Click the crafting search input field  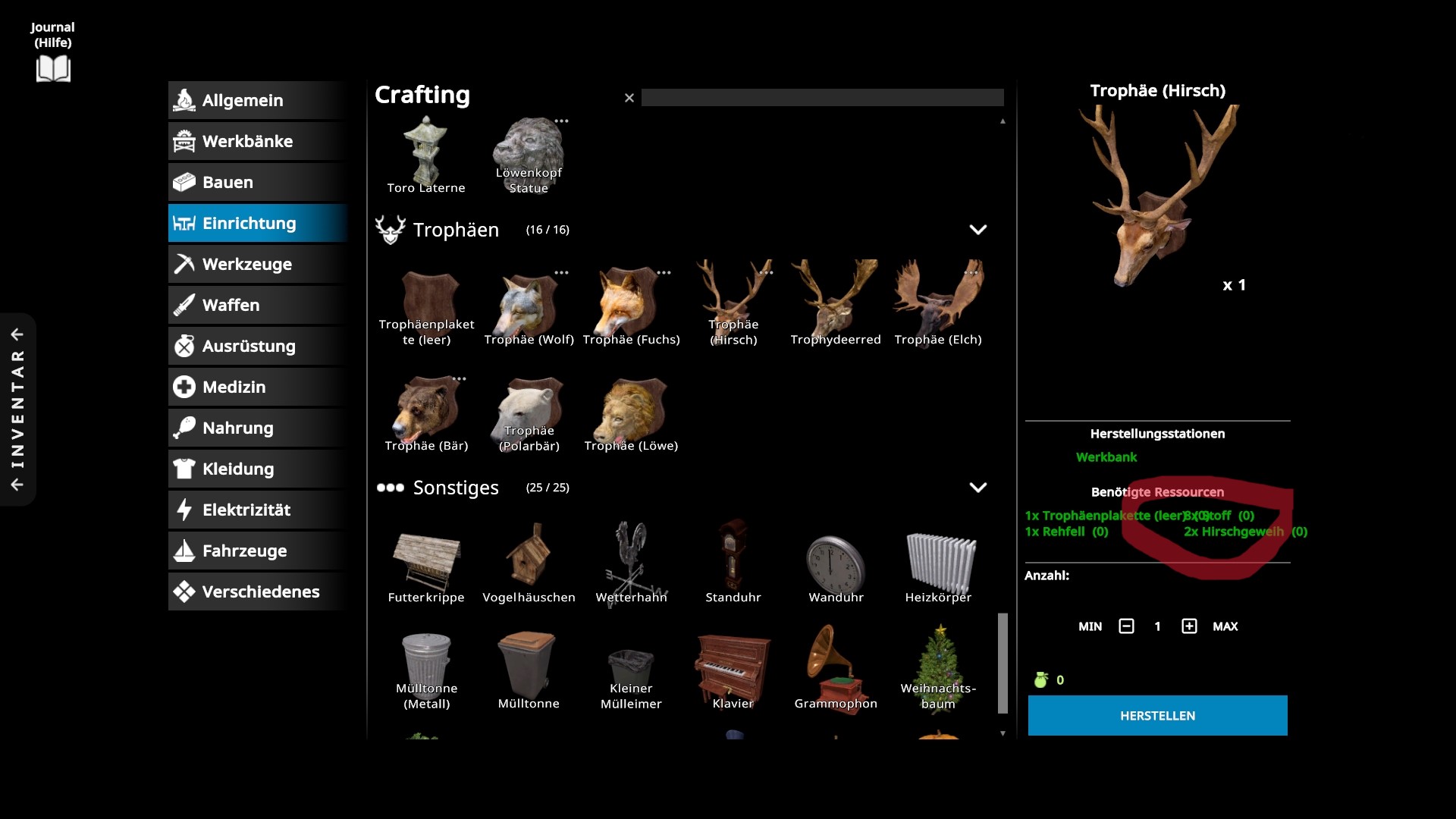[822, 98]
